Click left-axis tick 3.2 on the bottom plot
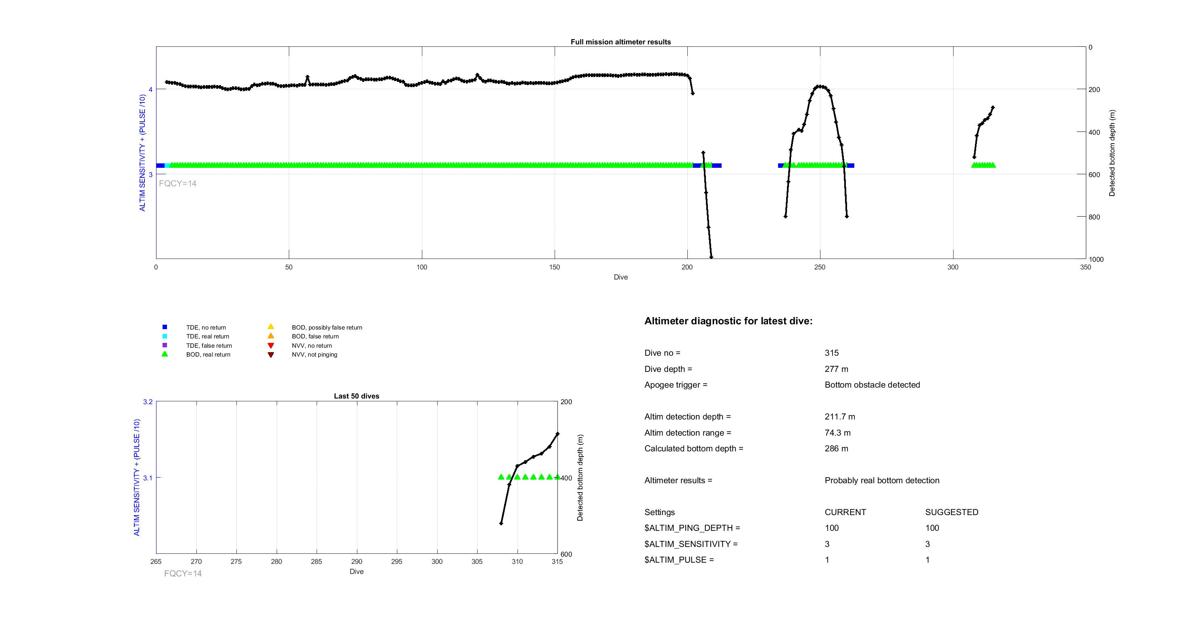This screenshot has width=1200, height=622. [147, 402]
